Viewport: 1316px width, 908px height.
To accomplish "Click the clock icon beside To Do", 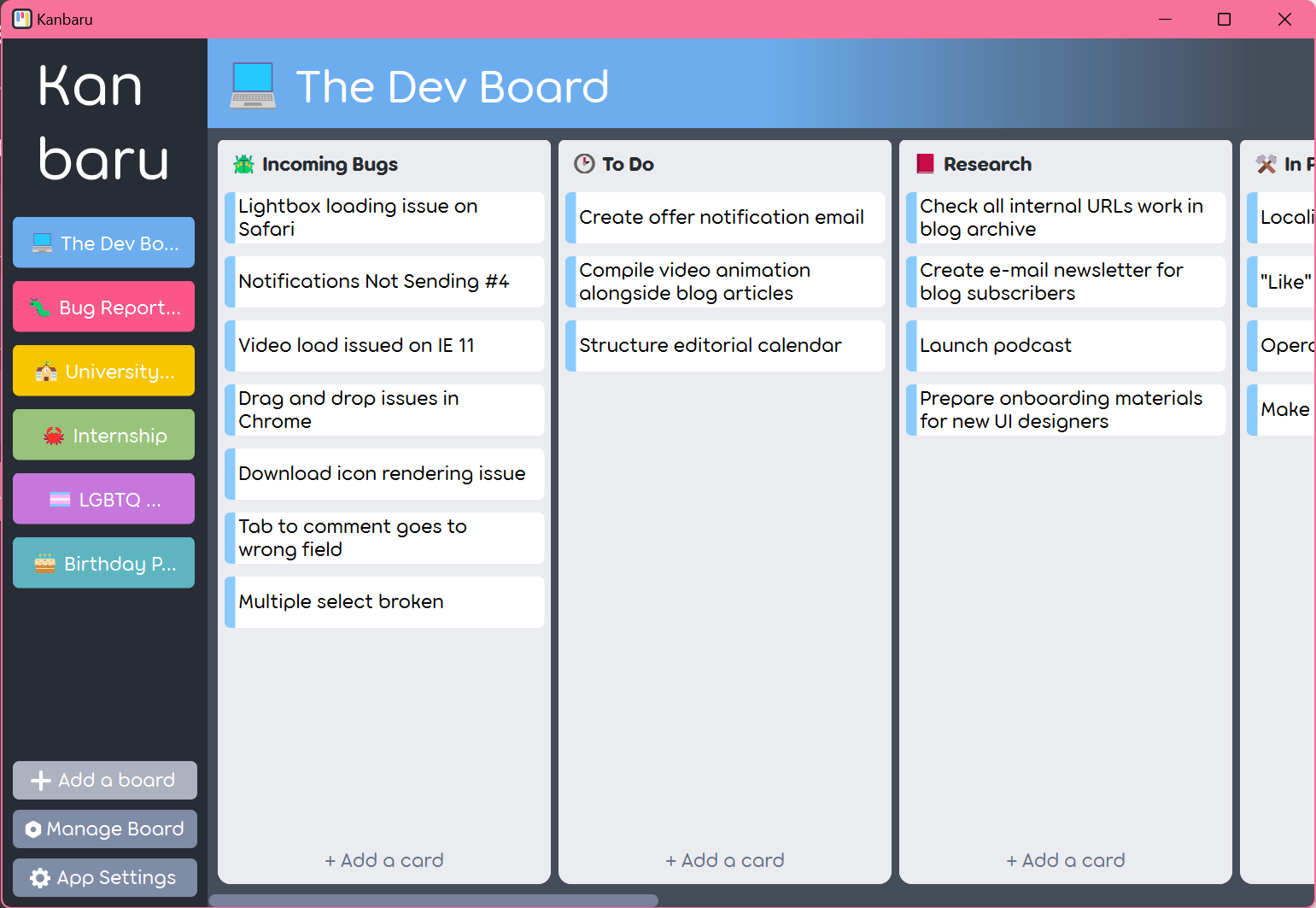I will (584, 164).
